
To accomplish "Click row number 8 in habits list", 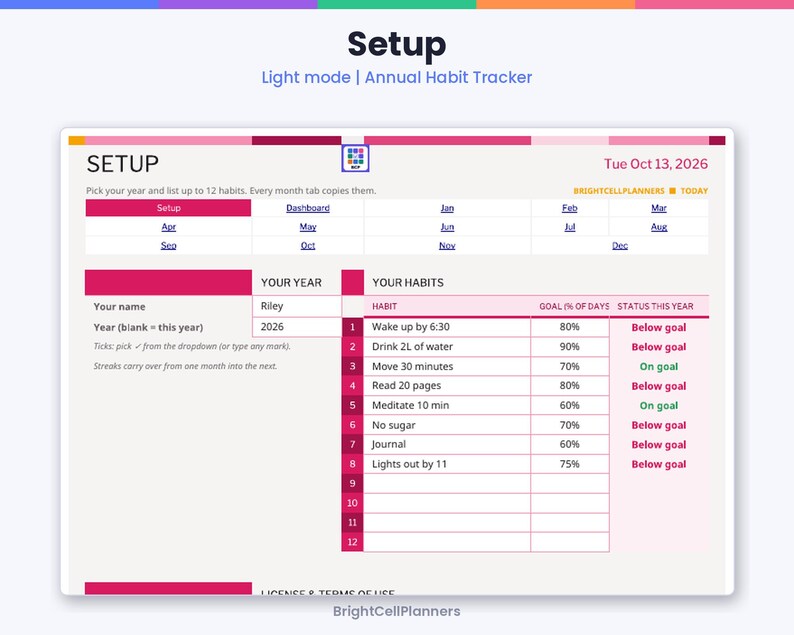I will pos(352,464).
